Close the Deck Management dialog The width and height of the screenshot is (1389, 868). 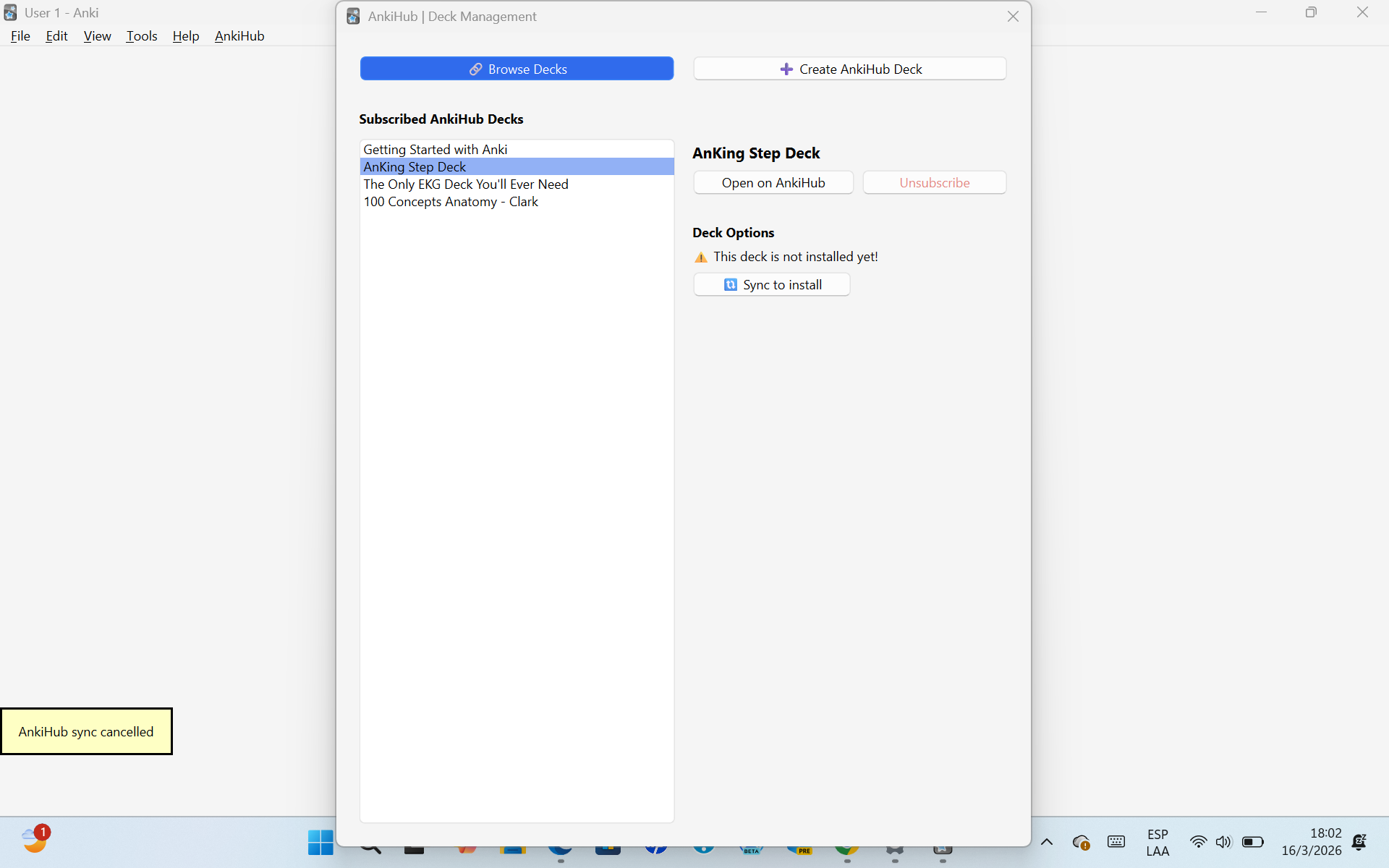click(1013, 16)
